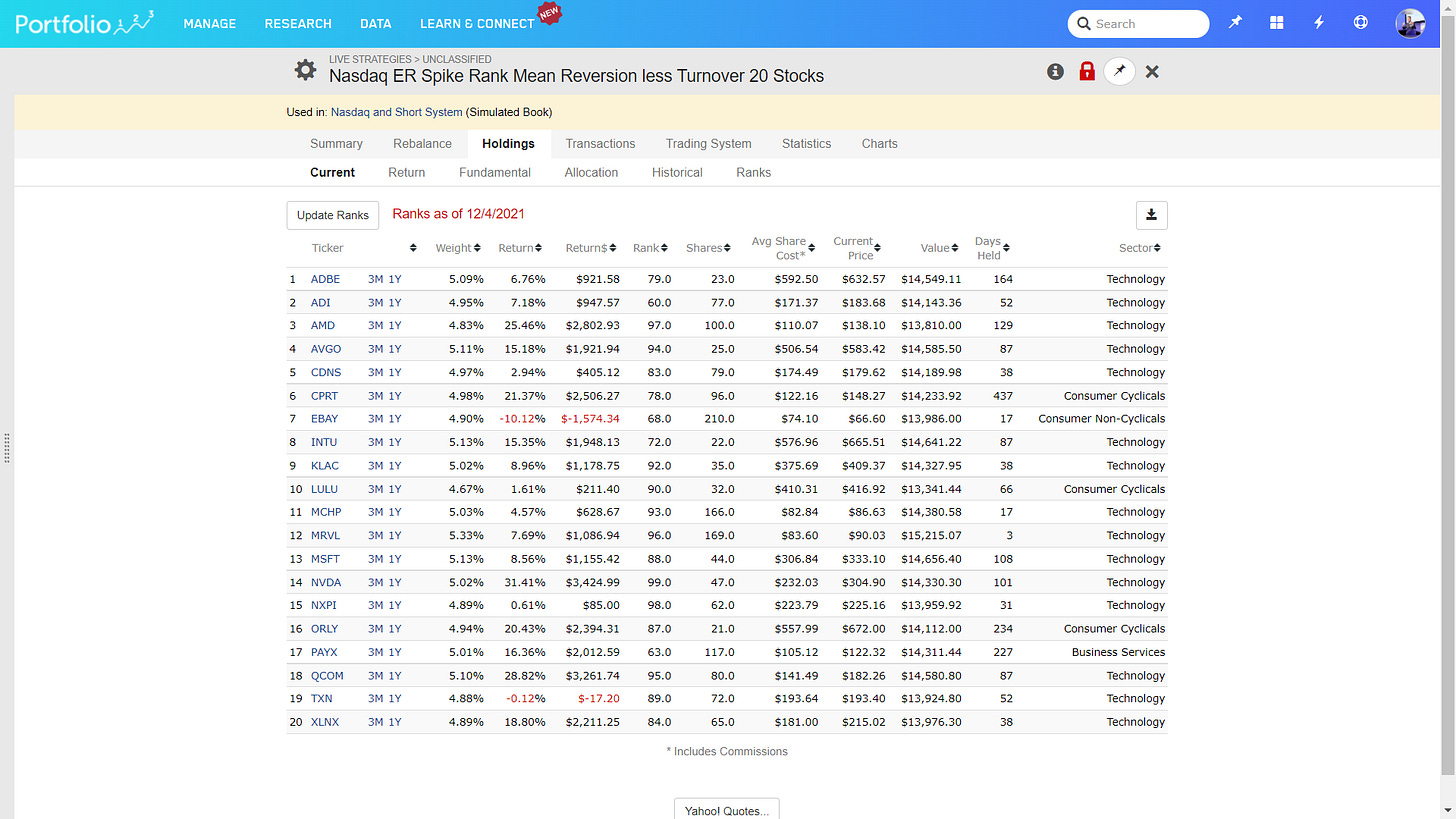Open the user profile avatar
The image size is (1456, 819).
coord(1410,23)
